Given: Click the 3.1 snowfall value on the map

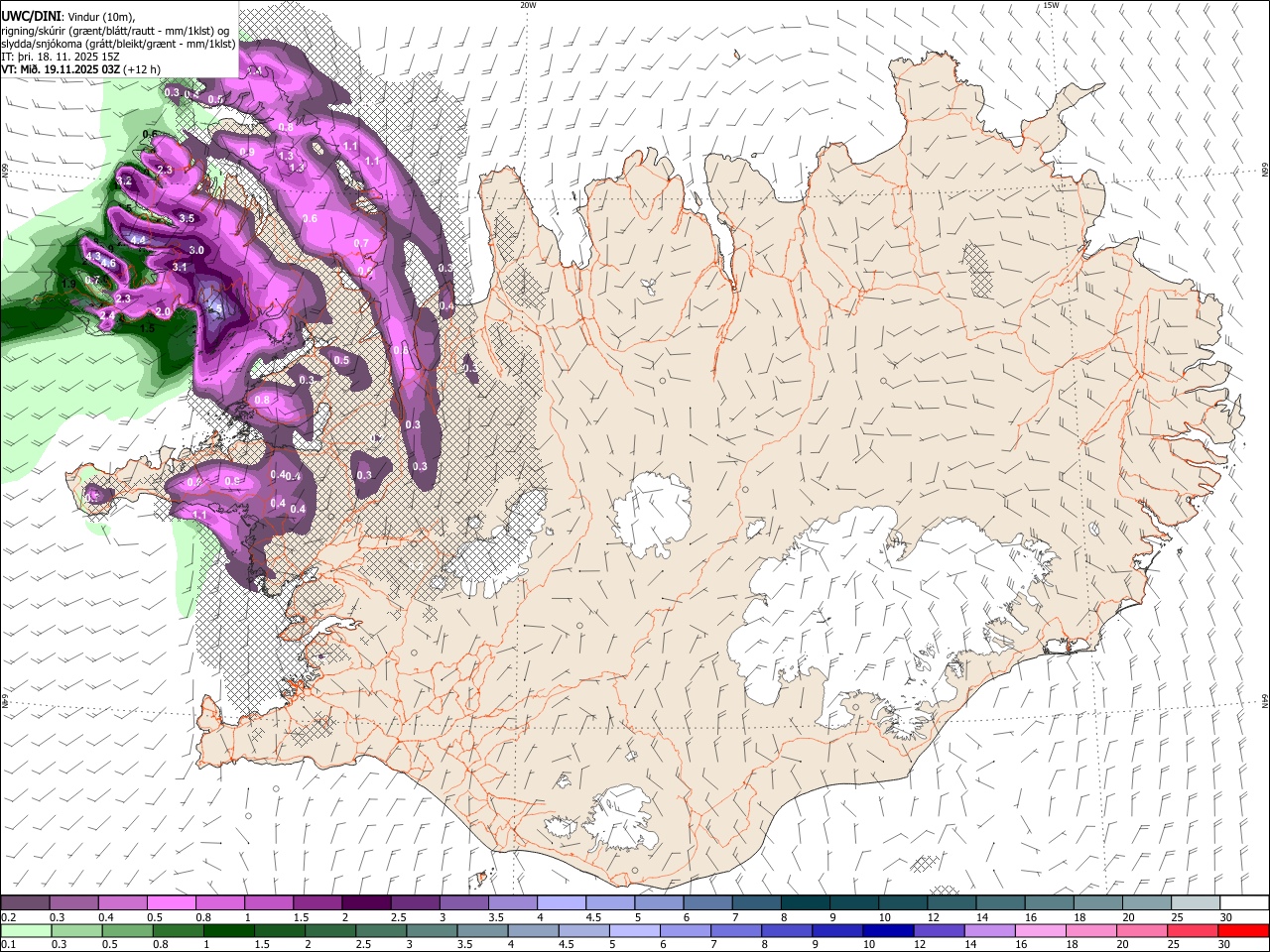Looking at the screenshot, I should point(180,267).
